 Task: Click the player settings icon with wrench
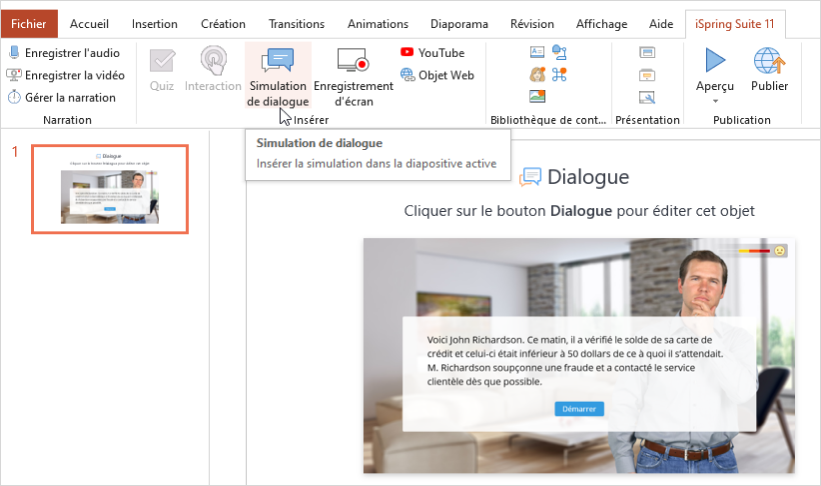pyautogui.click(x=647, y=97)
